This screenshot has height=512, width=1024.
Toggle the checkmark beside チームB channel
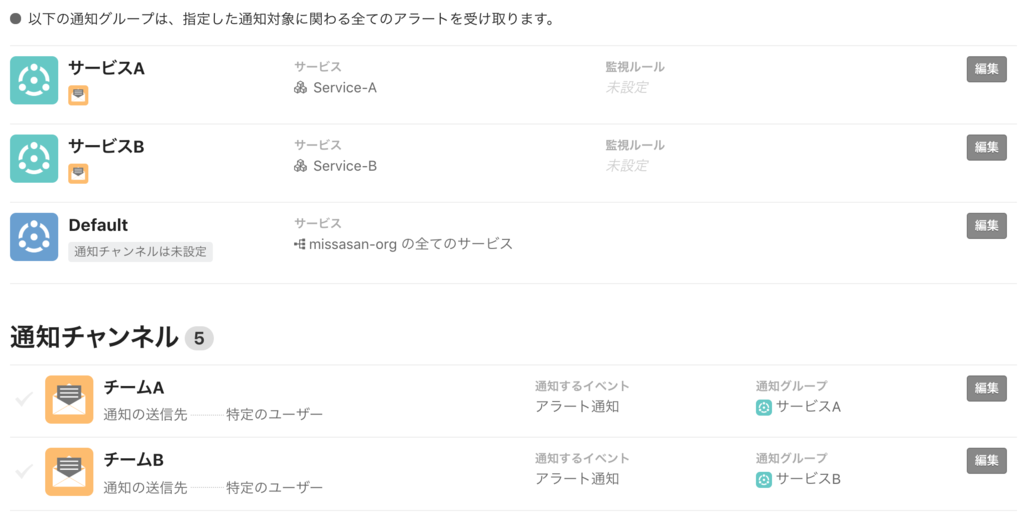click(x=24, y=472)
